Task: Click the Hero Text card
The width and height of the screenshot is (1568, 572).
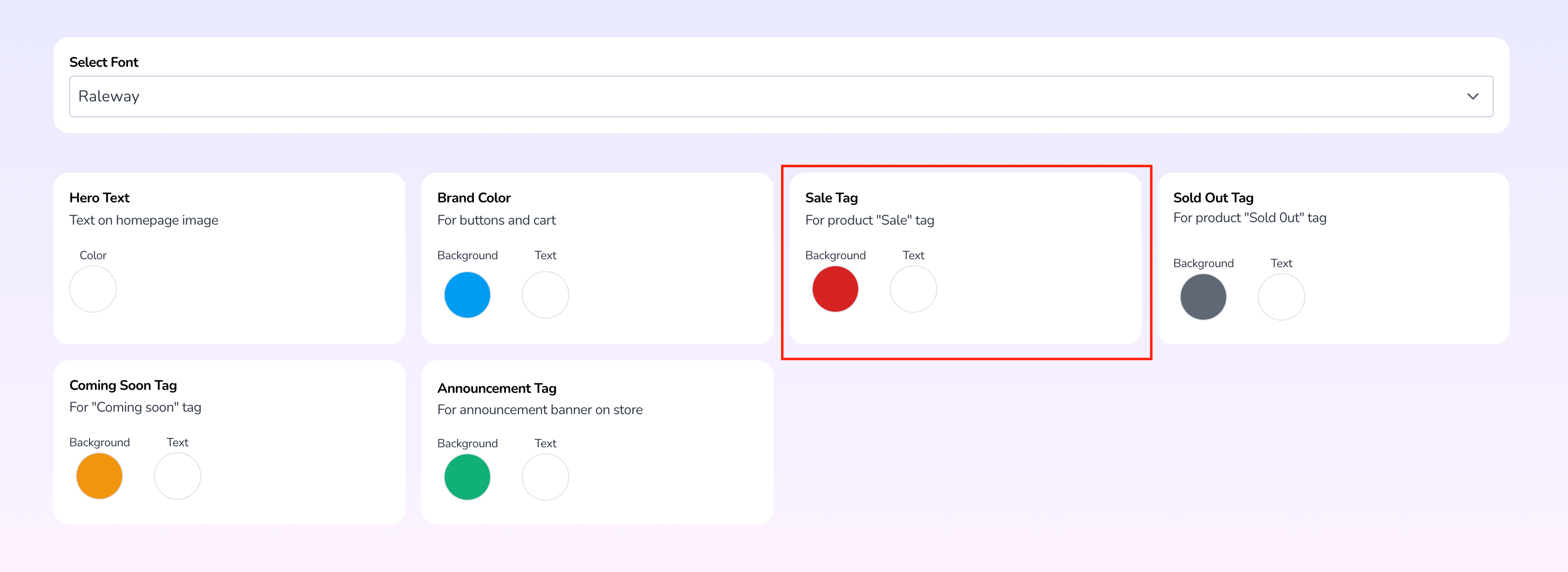Action: pos(229,258)
